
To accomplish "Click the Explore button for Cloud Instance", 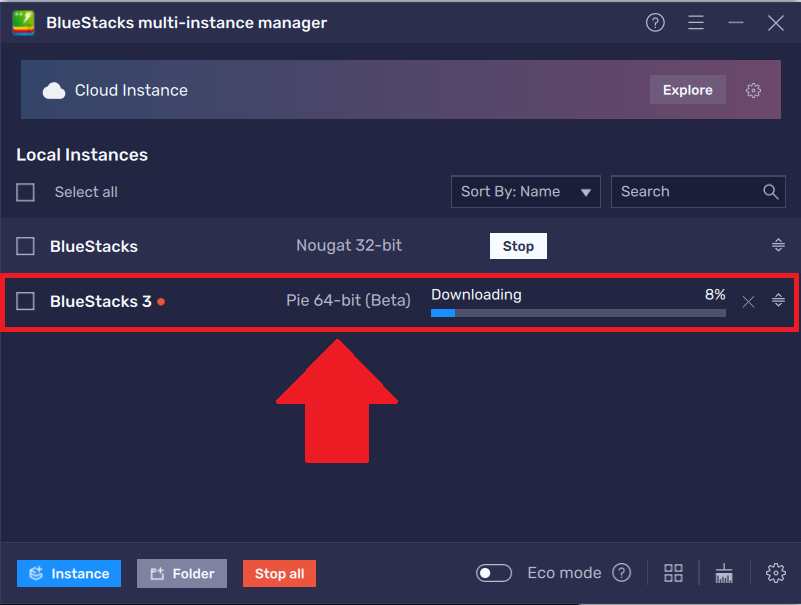I will pyautogui.click(x=687, y=89).
